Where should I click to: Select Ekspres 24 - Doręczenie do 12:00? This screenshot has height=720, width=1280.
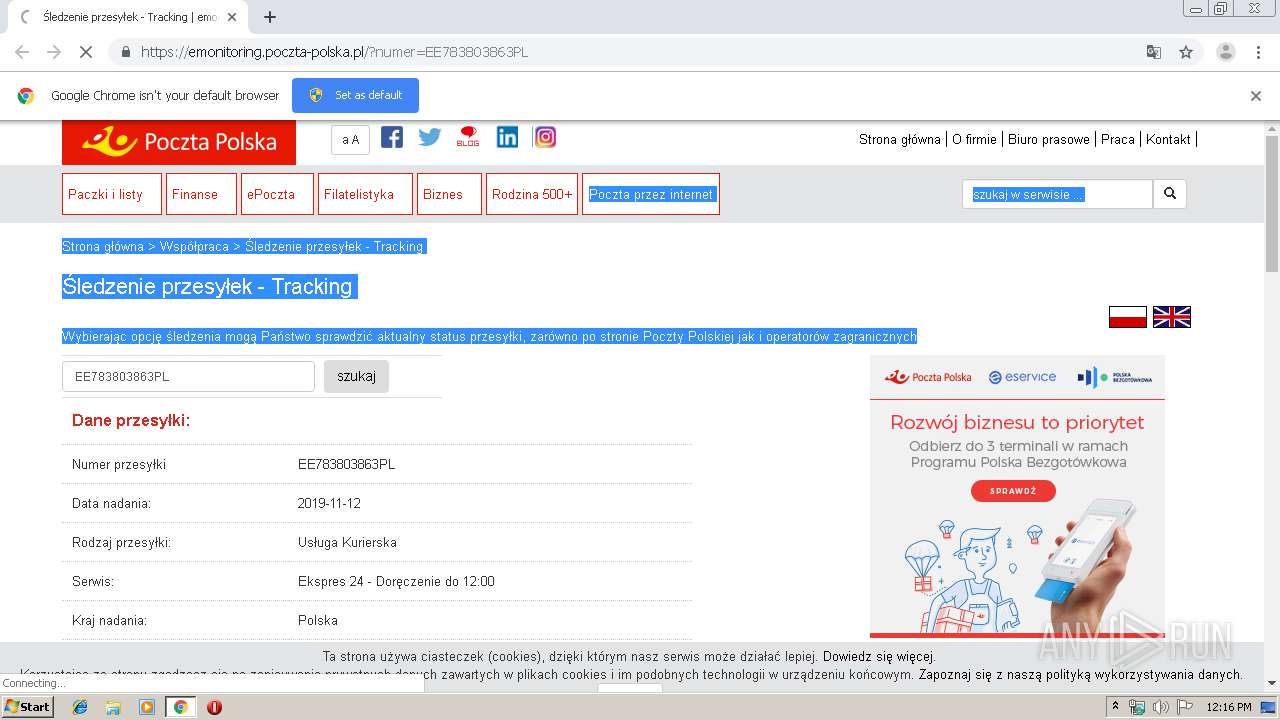[396, 581]
